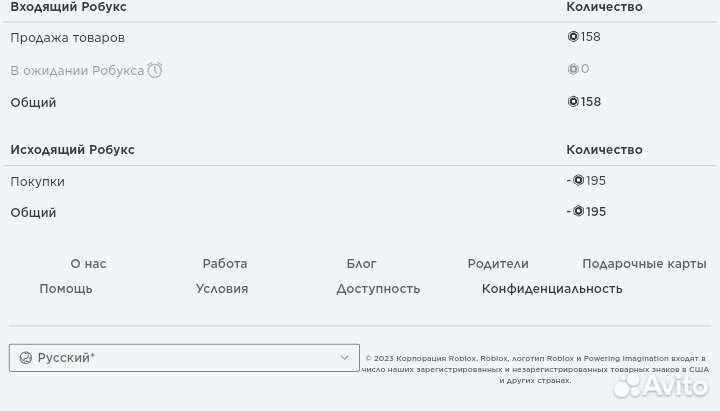This screenshot has width=720, height=411.
Task: Open the О нас footer link
Action: point(88,264)
